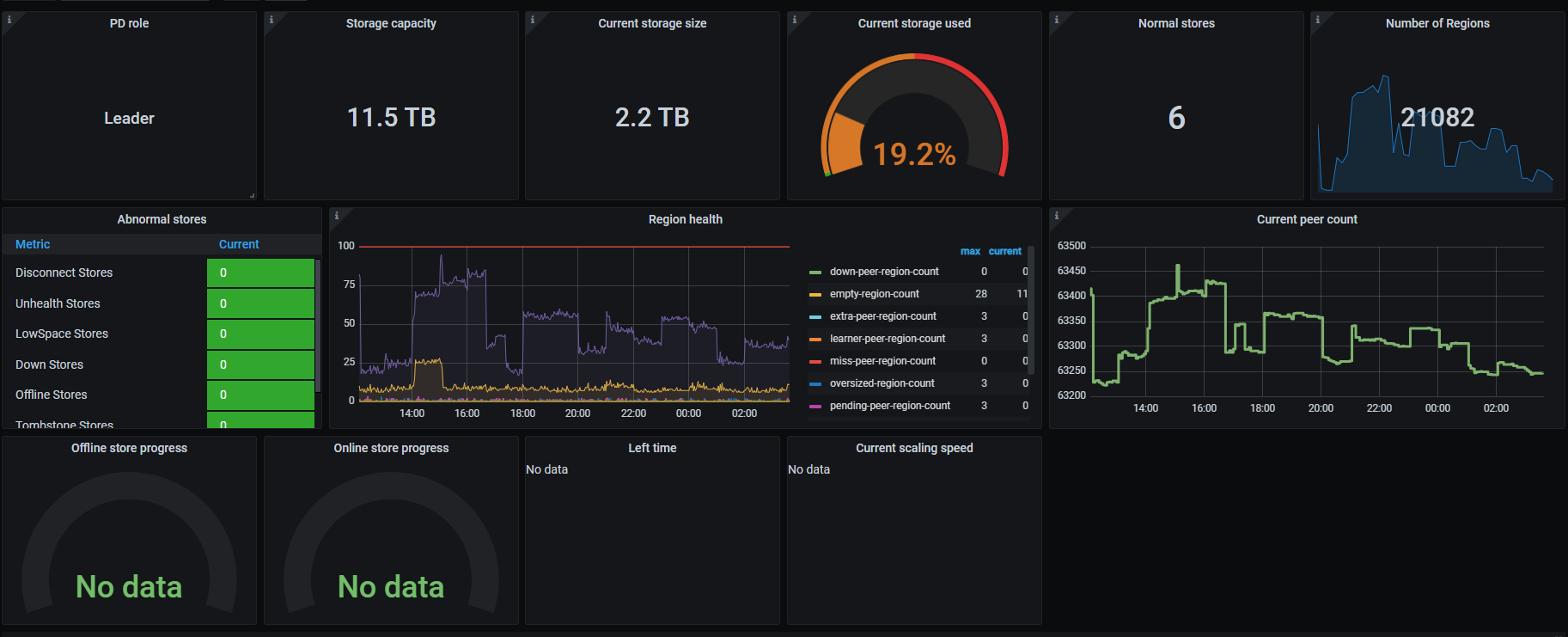Viewport: 1568px width, 637px height.
Task: Toggle the down-peer-region-count legend series
Action: 883,272
